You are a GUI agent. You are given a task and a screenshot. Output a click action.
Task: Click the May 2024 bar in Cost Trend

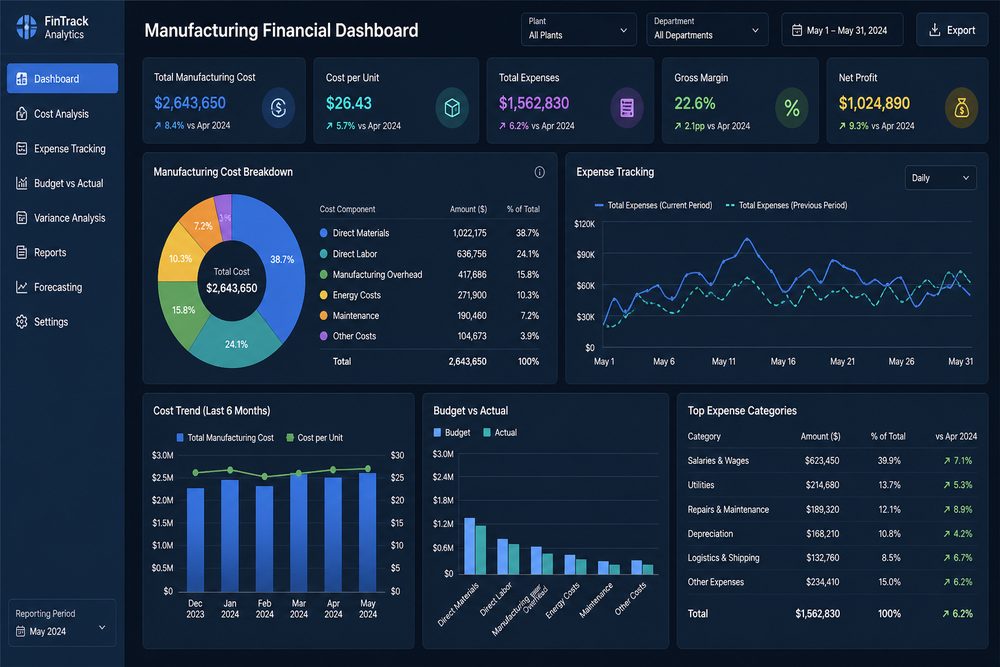(367, 532)
